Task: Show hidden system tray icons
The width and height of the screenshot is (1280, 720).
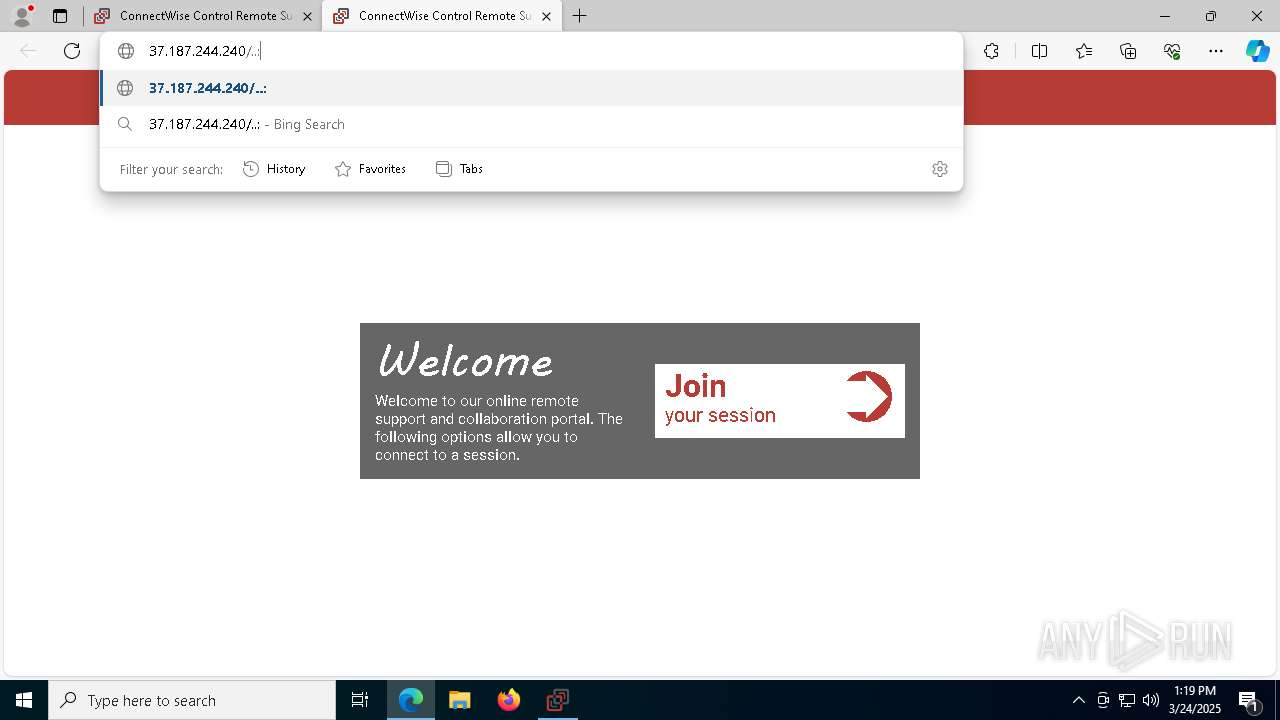Action: (1078, 700)
